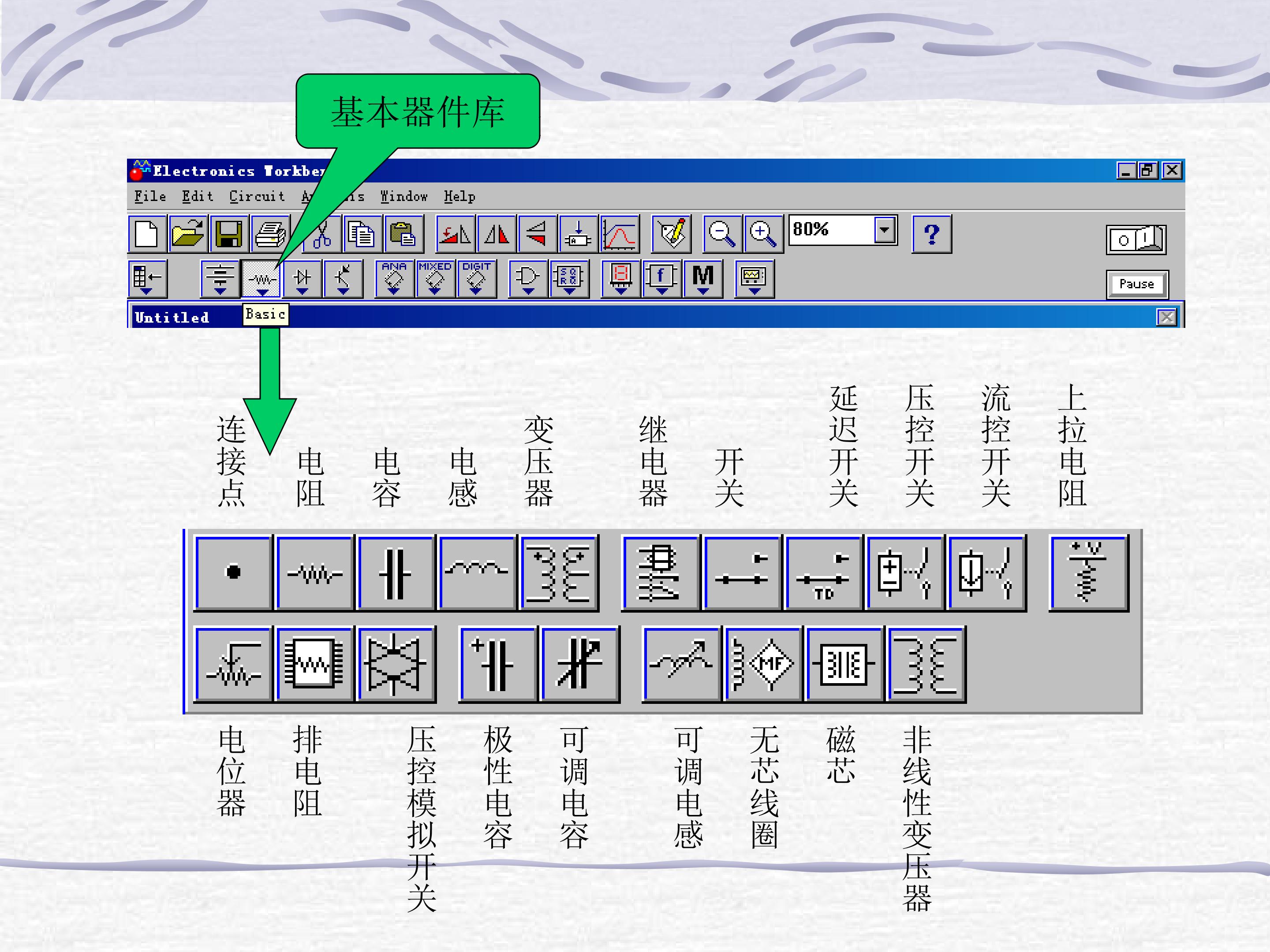The image size is (1270, 952).
Task: Open the Instruments parts bin
Action: pos(755,279)
